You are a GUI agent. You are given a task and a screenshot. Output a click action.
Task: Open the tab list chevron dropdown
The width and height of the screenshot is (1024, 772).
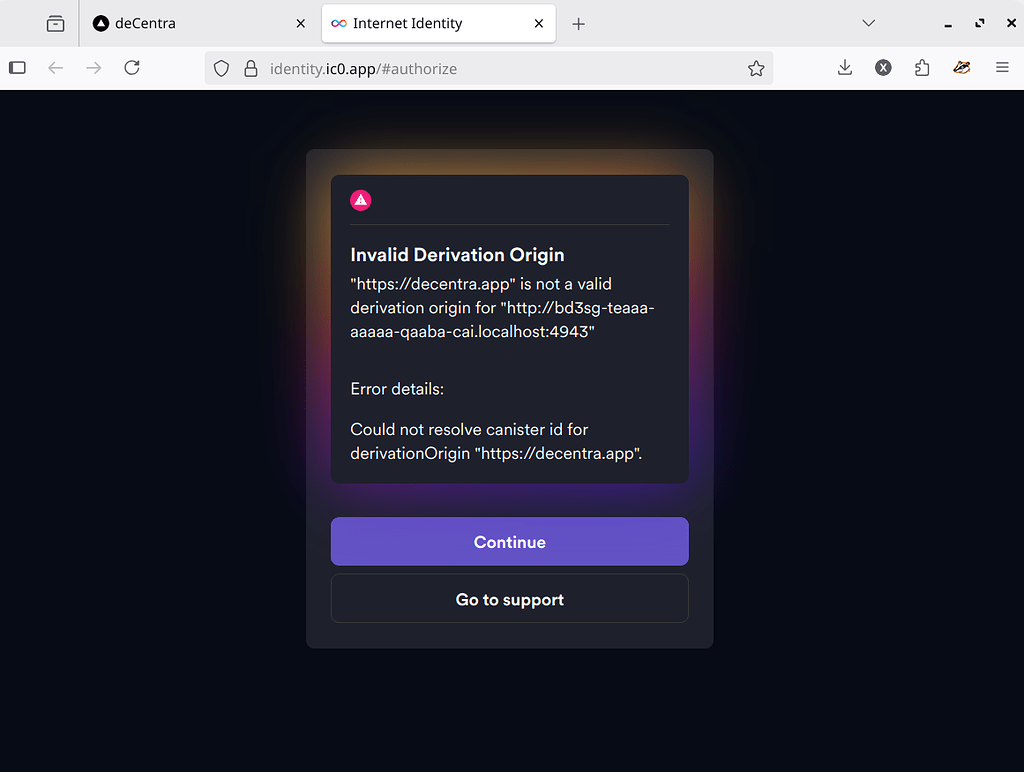(x=868, y=22)
